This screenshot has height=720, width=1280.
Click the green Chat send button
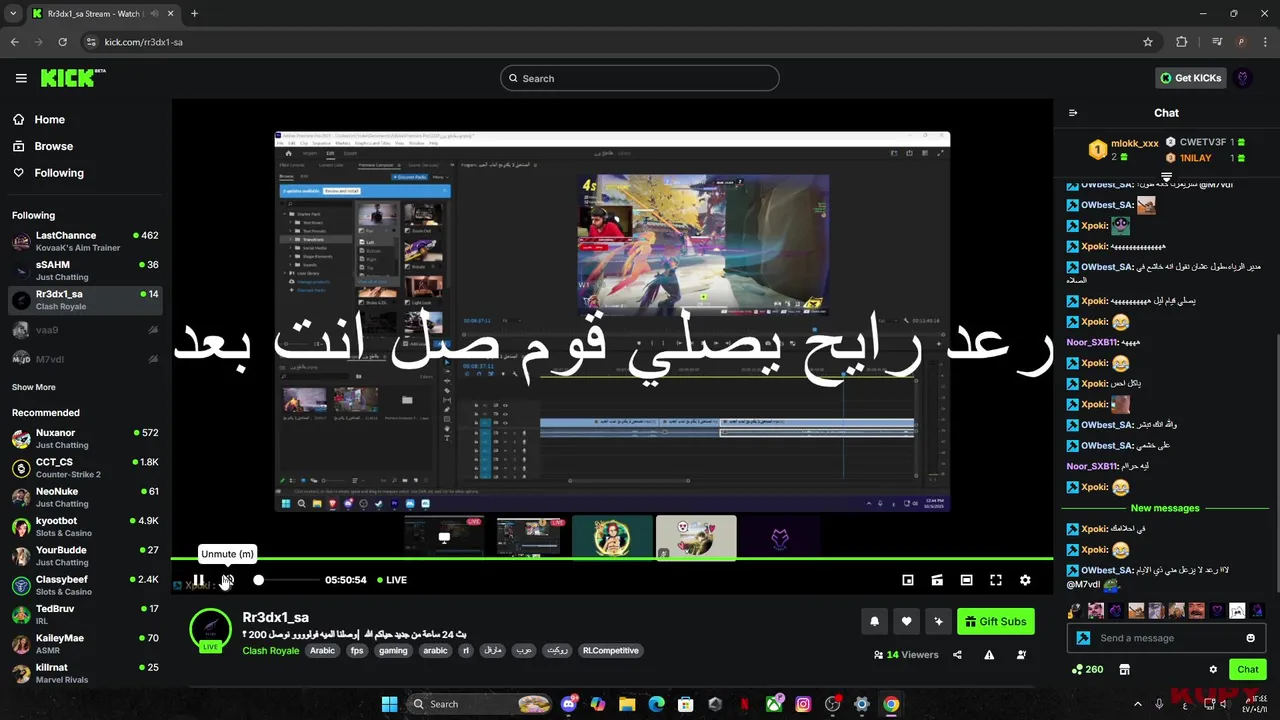click(1248, 670)
